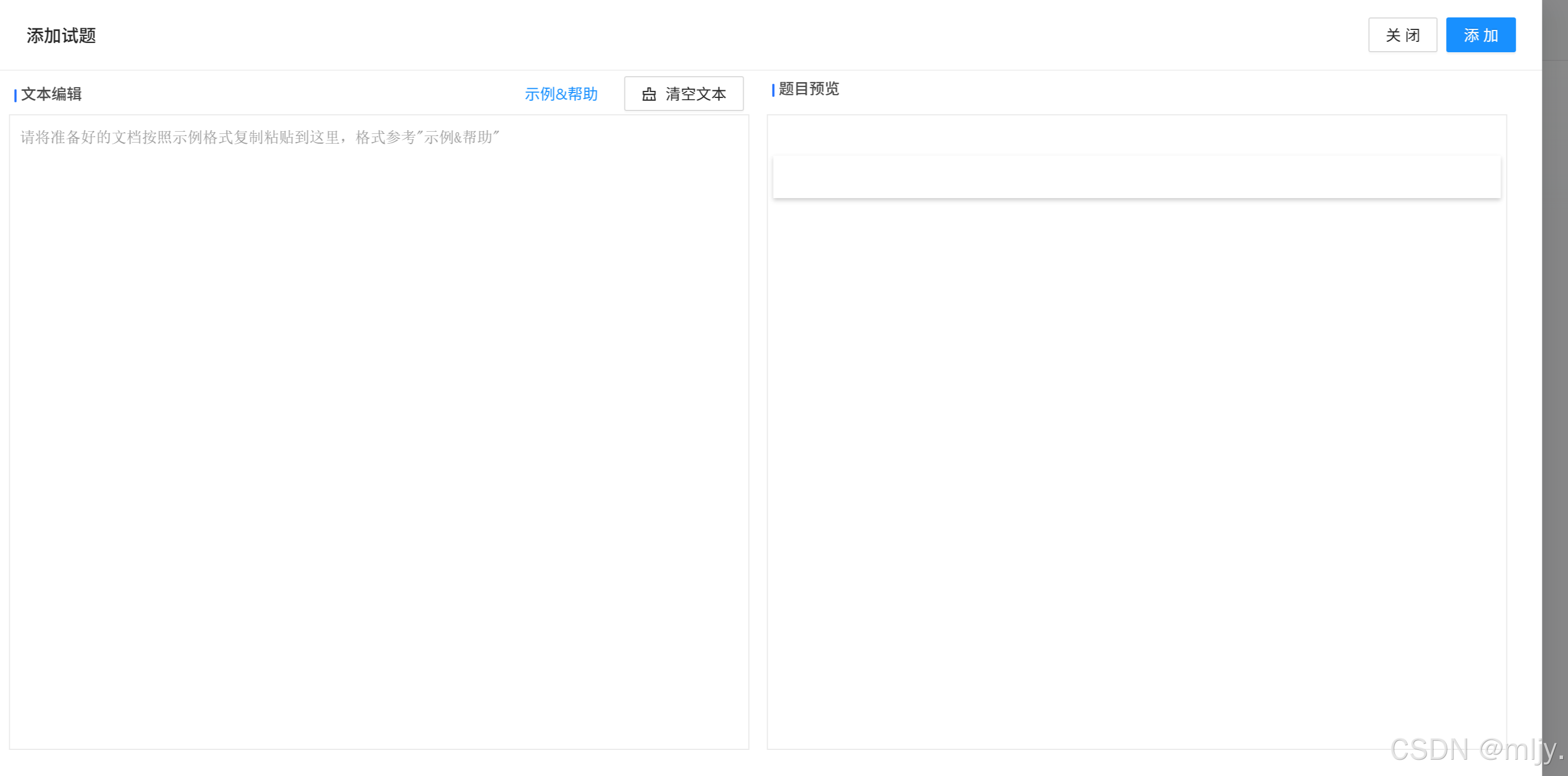Click the broom icon beside 清空文本
The height and width of the screenshot is (776, 1568).
tap(649, 94)
